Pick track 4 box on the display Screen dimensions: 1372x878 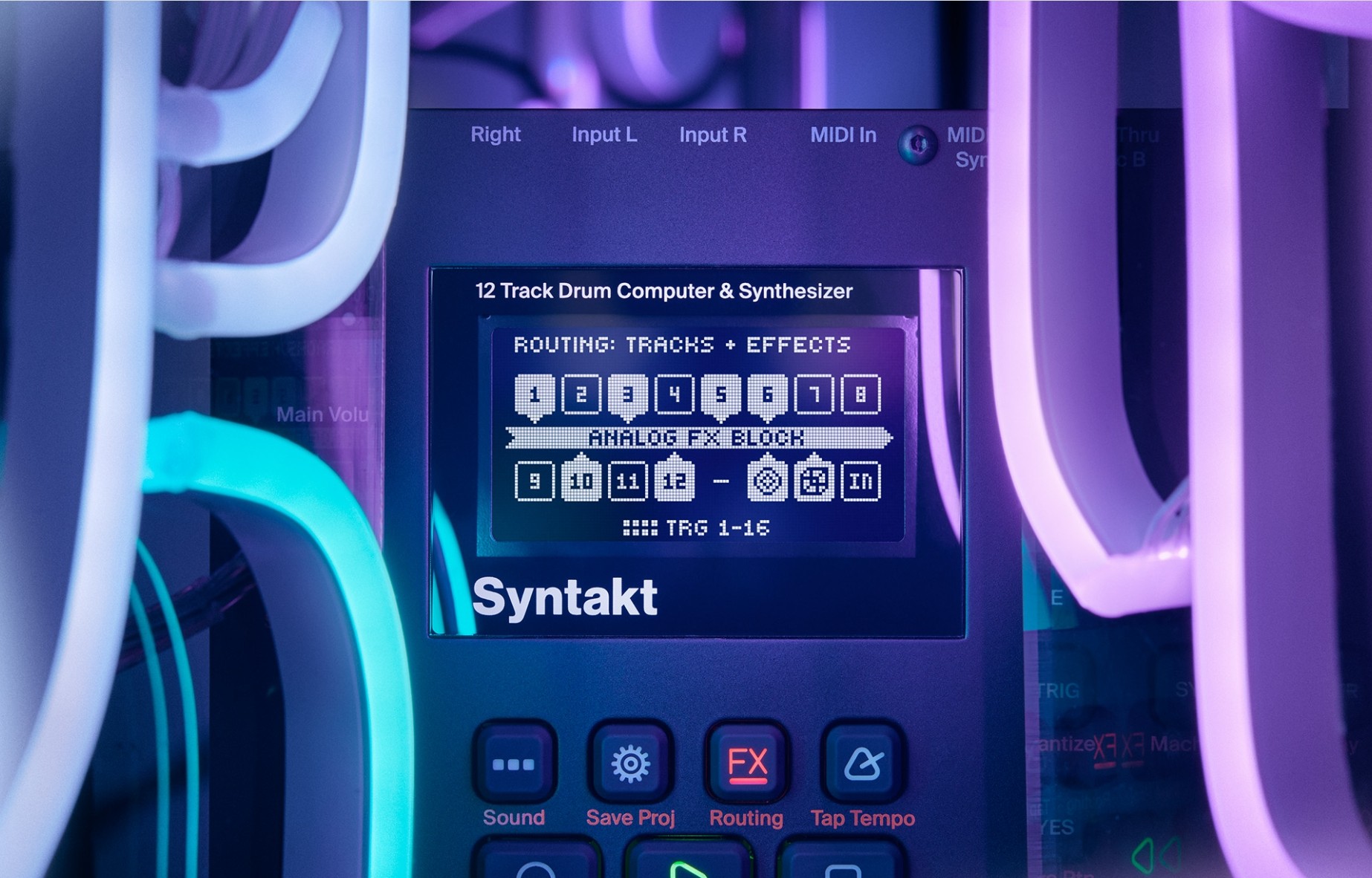coord(674,394)
